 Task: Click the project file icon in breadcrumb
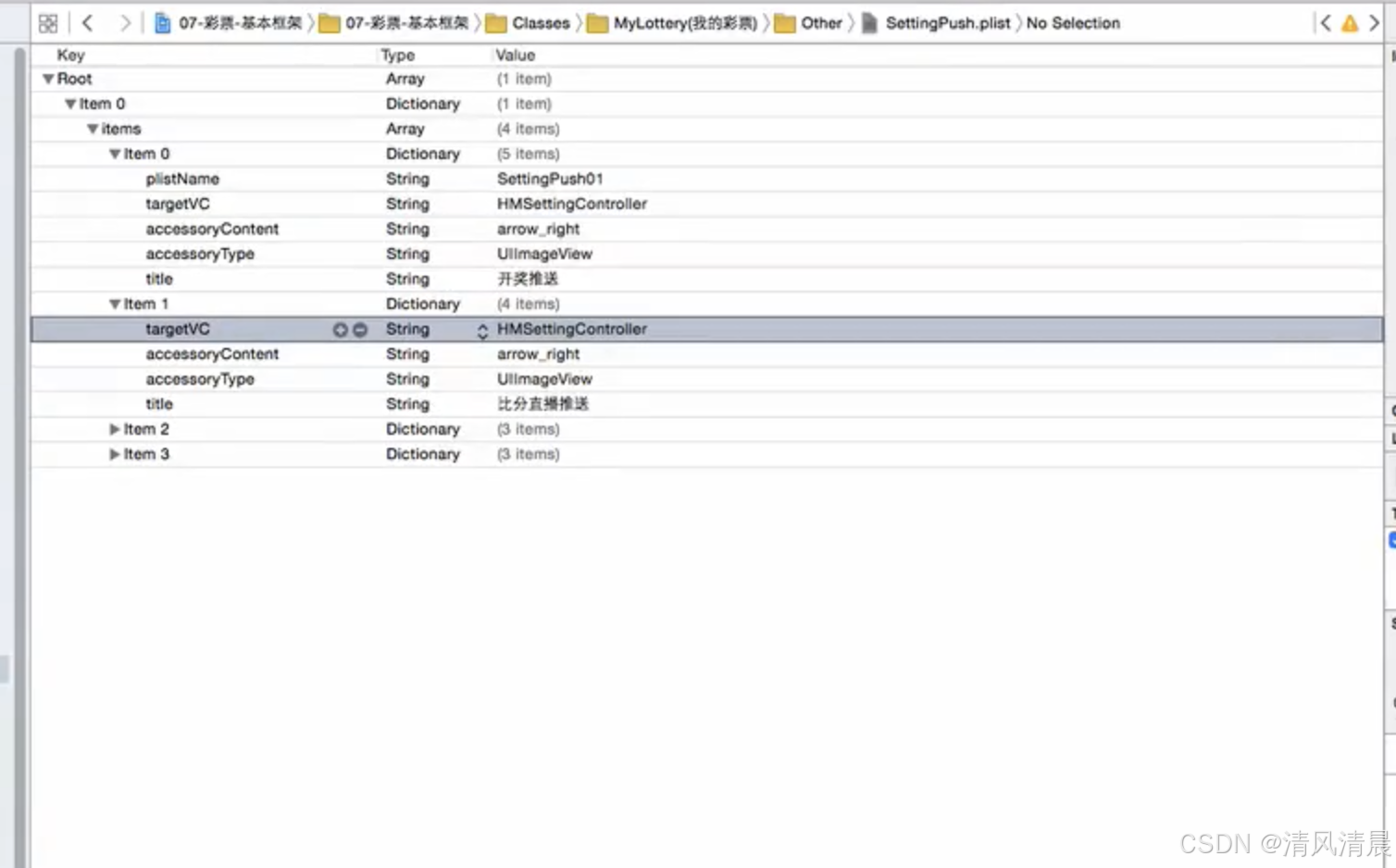tap(162, 23)
